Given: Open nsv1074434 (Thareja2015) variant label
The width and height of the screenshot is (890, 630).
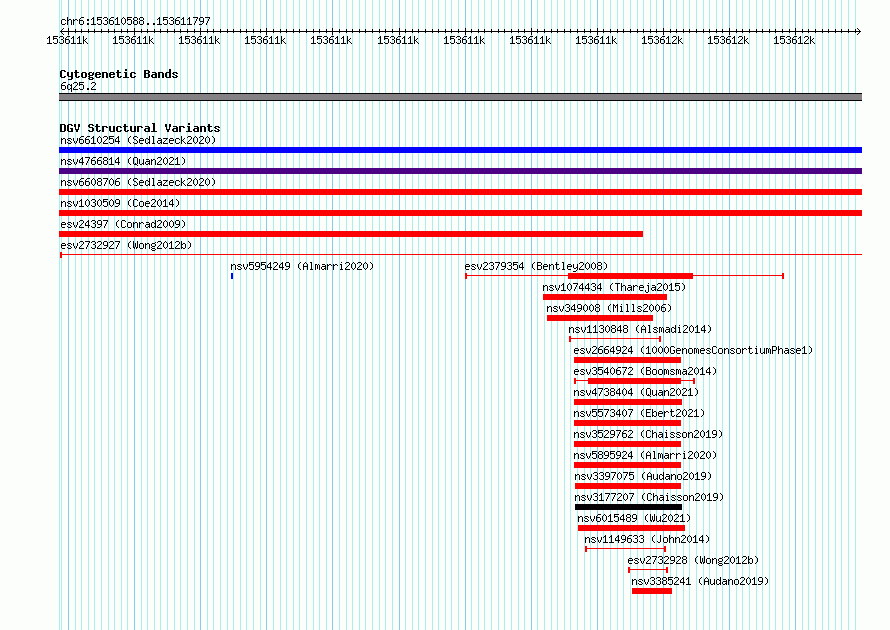Looking at the screenshot, I should pos(614,287).
